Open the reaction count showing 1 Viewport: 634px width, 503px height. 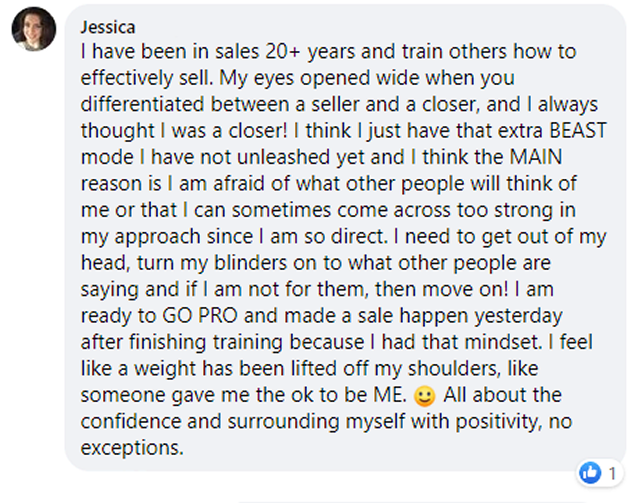coord(613,473)
